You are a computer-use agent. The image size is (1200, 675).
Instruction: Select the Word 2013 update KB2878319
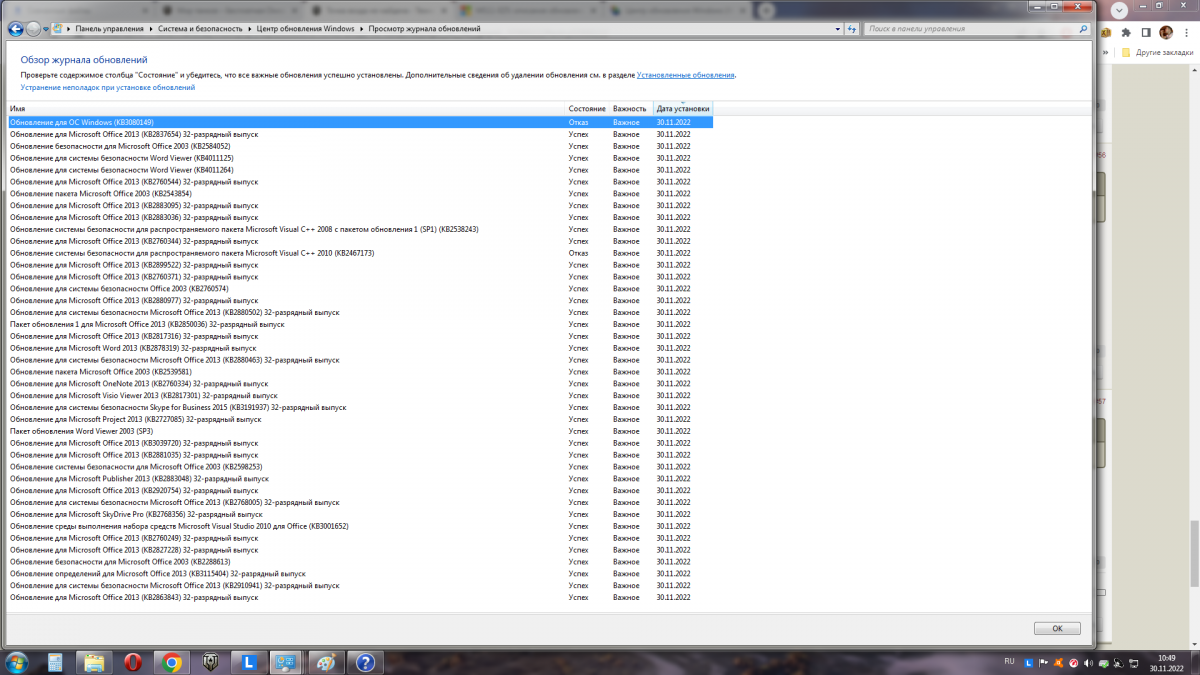tap(360, 348)
